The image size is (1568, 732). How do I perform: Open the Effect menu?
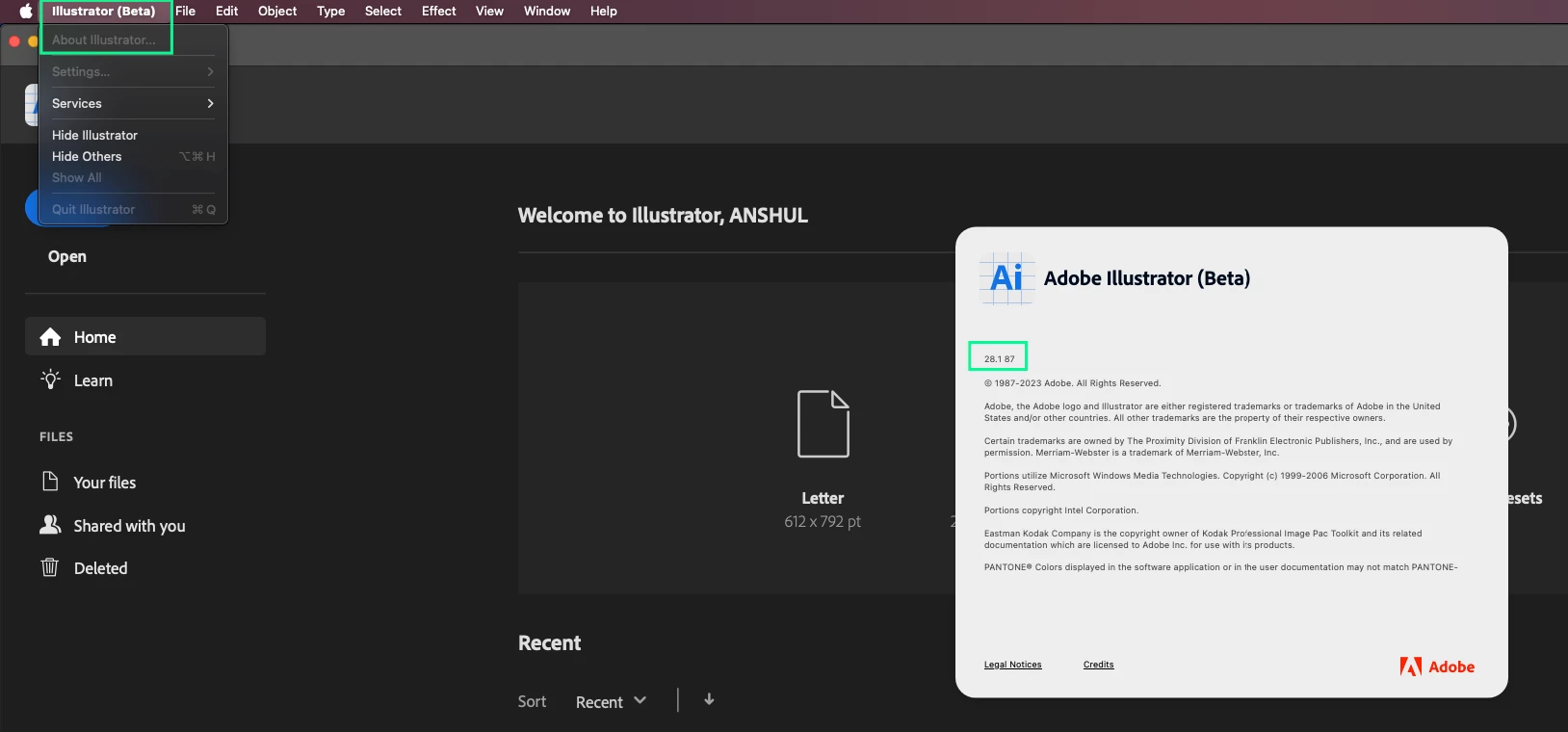(438, 12)
